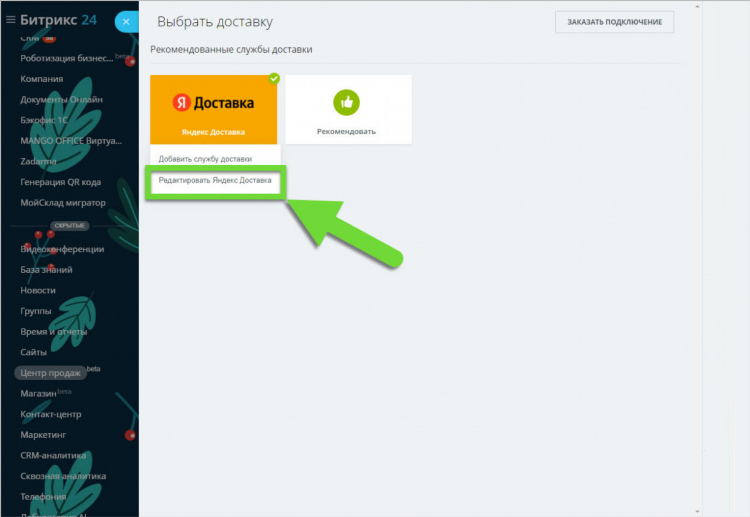Screen dimensions: 750x517
Task: Open CRM-аналитика in the sidebar
Action: coord(53,455)
